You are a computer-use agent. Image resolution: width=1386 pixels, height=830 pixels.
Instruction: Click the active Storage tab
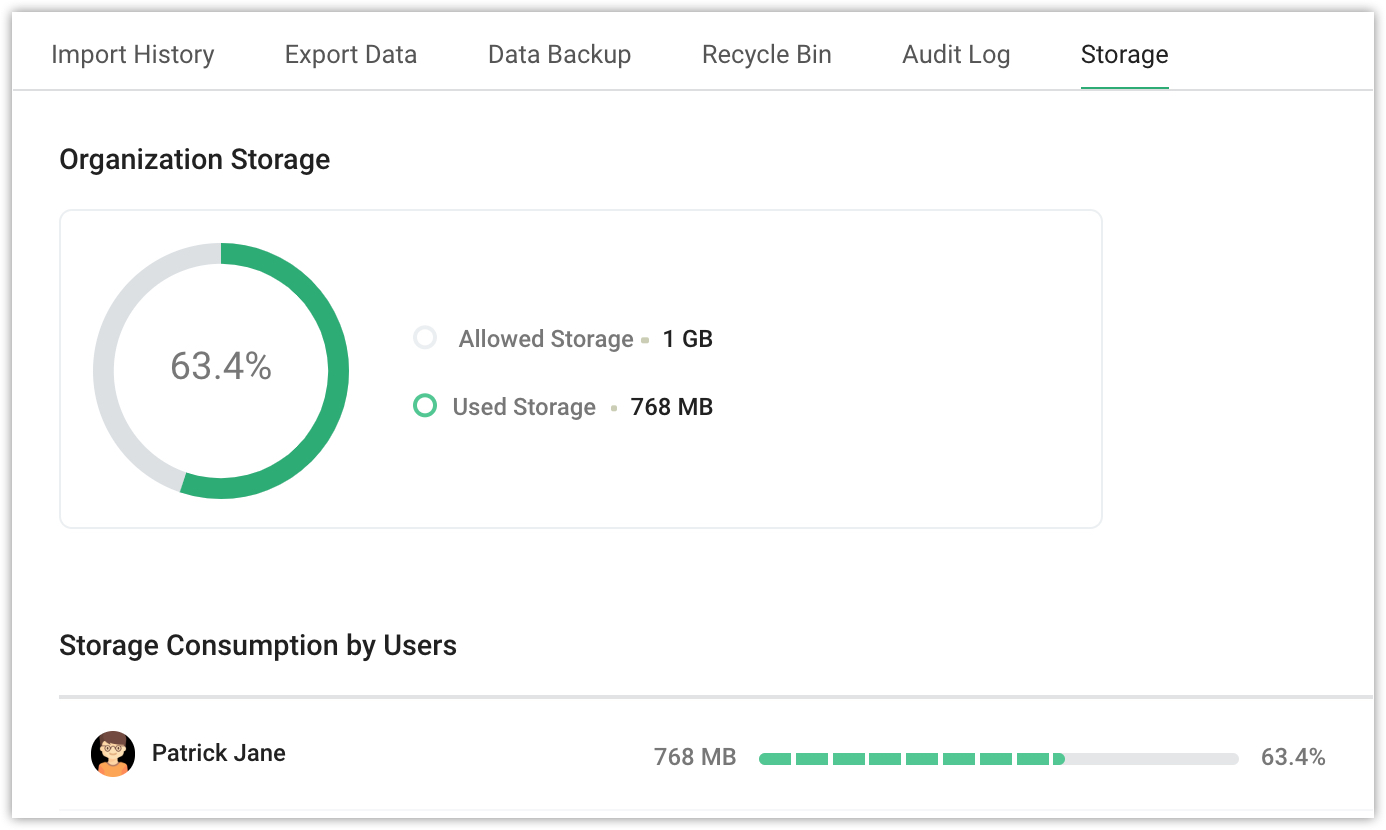(x=1124, y=55)
